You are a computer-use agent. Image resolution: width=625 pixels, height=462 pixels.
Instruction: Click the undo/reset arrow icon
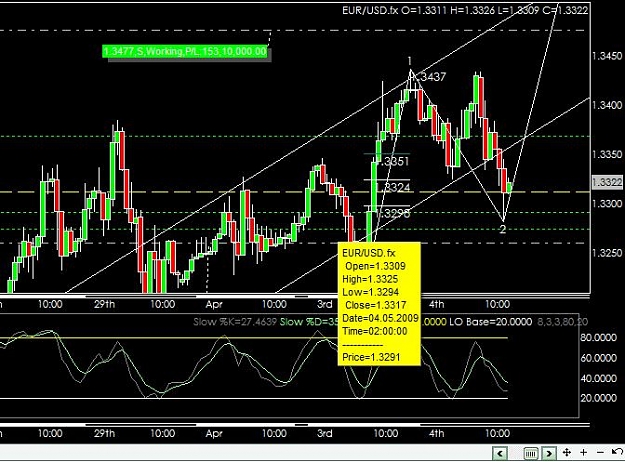[617, 452]
